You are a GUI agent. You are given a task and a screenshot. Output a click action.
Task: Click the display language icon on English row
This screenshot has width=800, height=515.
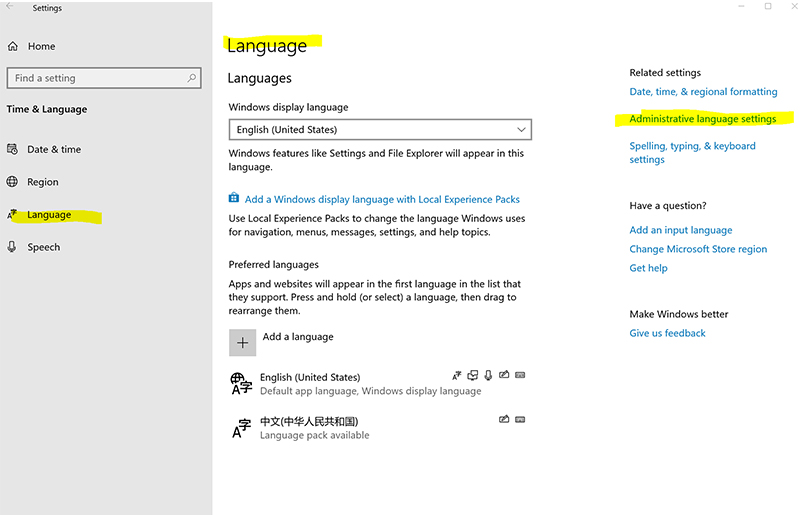[x=457, y=376]
